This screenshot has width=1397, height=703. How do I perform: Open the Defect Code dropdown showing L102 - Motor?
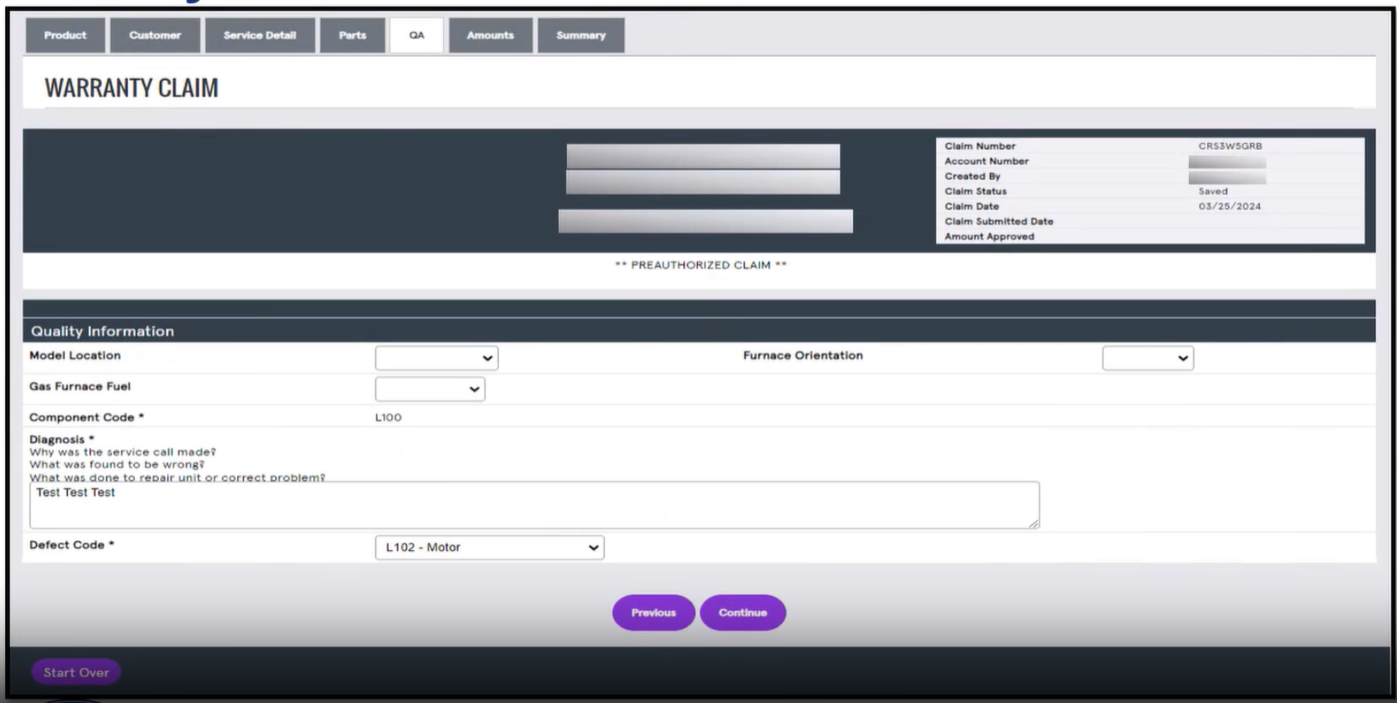click(489, 547)
